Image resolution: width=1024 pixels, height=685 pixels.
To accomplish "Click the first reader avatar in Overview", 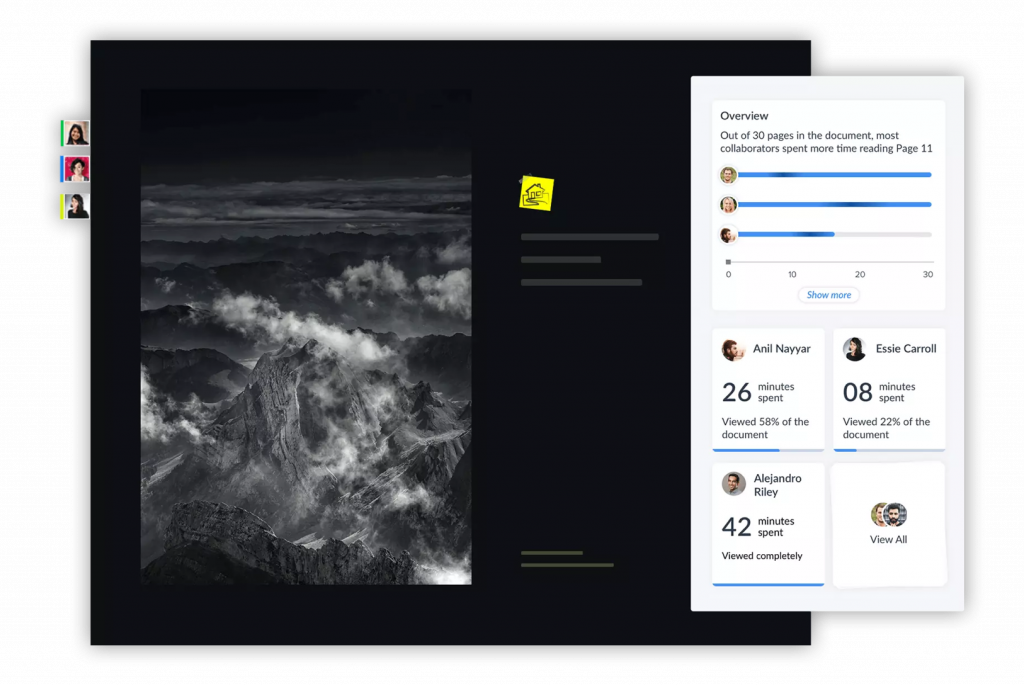I will click(728, 175).
